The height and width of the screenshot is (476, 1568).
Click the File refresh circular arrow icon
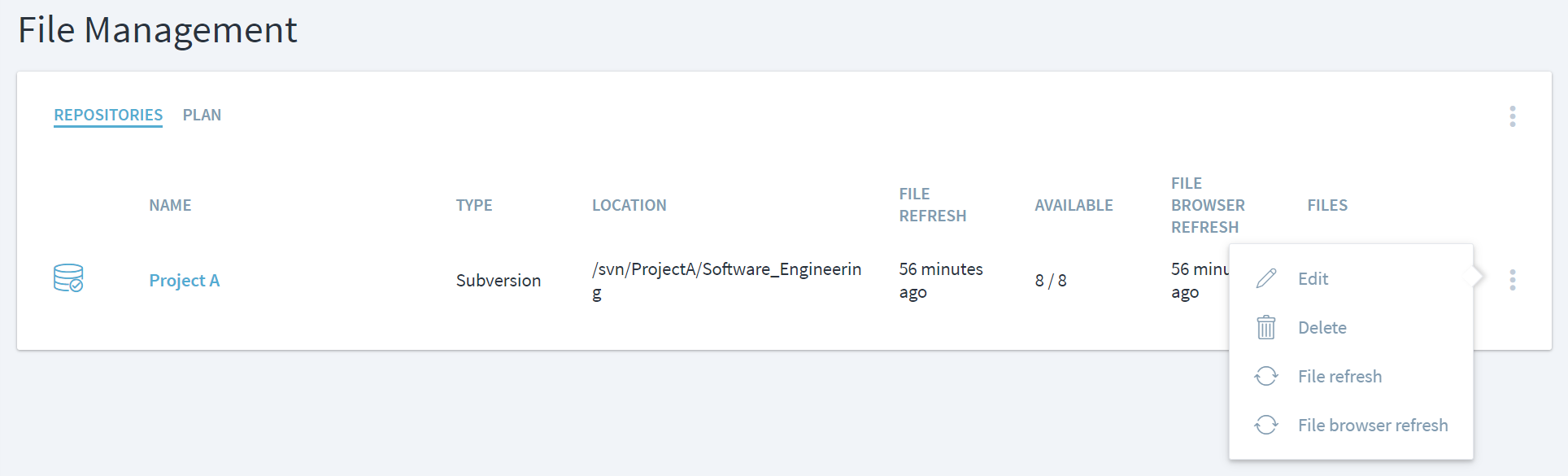(1266, 376)
